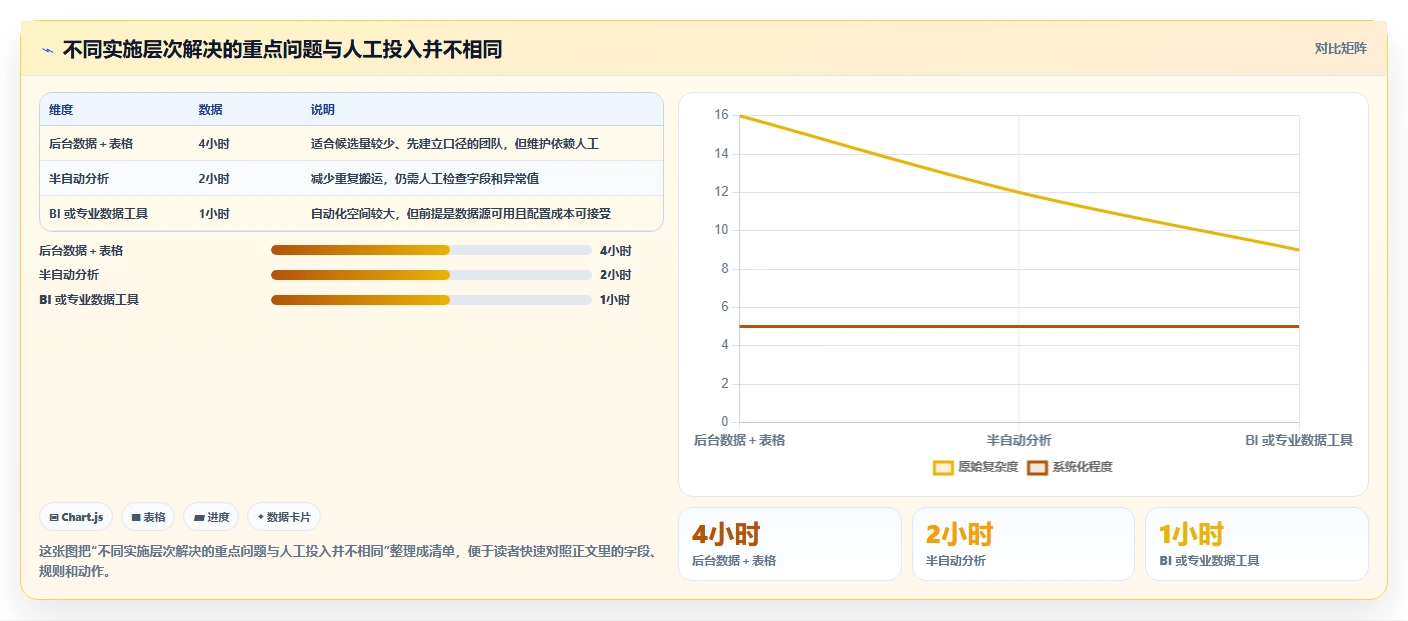This screenshot has height=621, width=1408.
Task: Select the 后台数据 + 表格 table cell
Action: point(91,144)
